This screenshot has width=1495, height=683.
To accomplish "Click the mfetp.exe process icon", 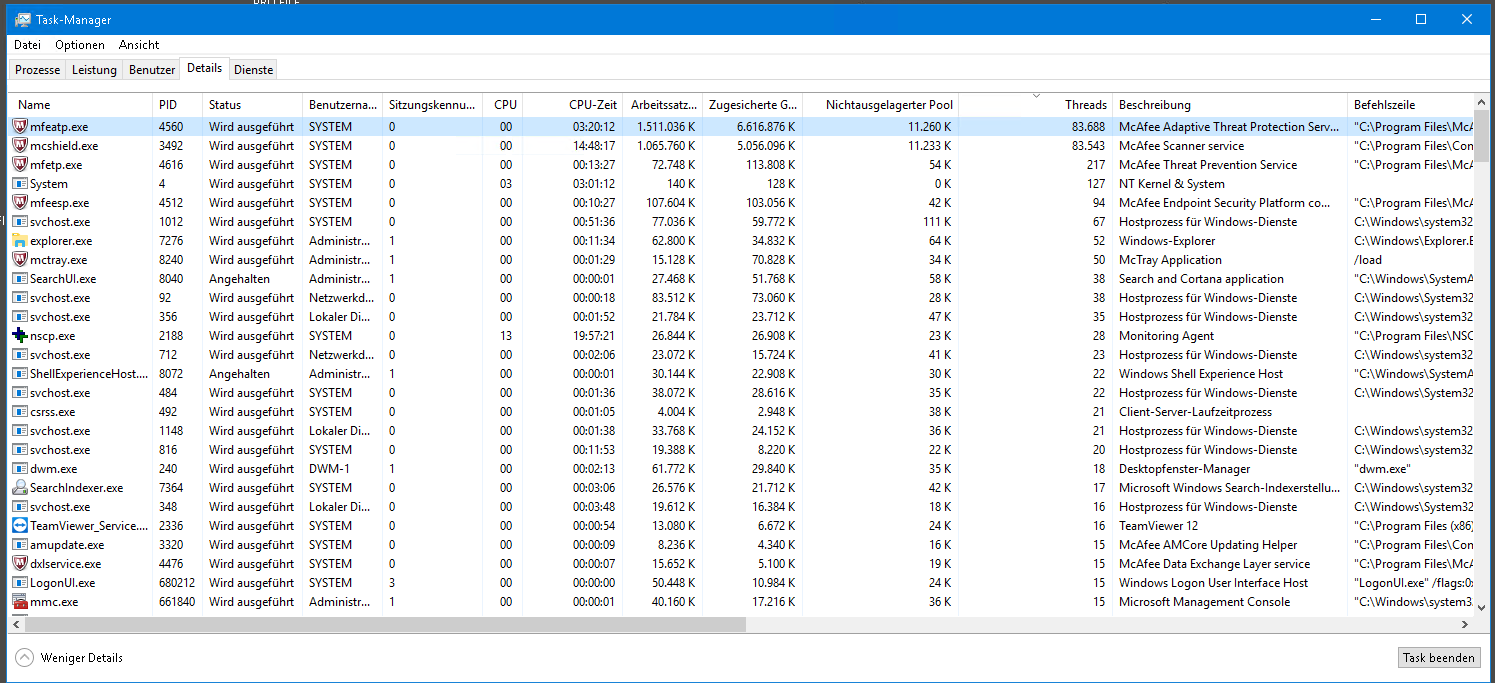I will (20, 165).
